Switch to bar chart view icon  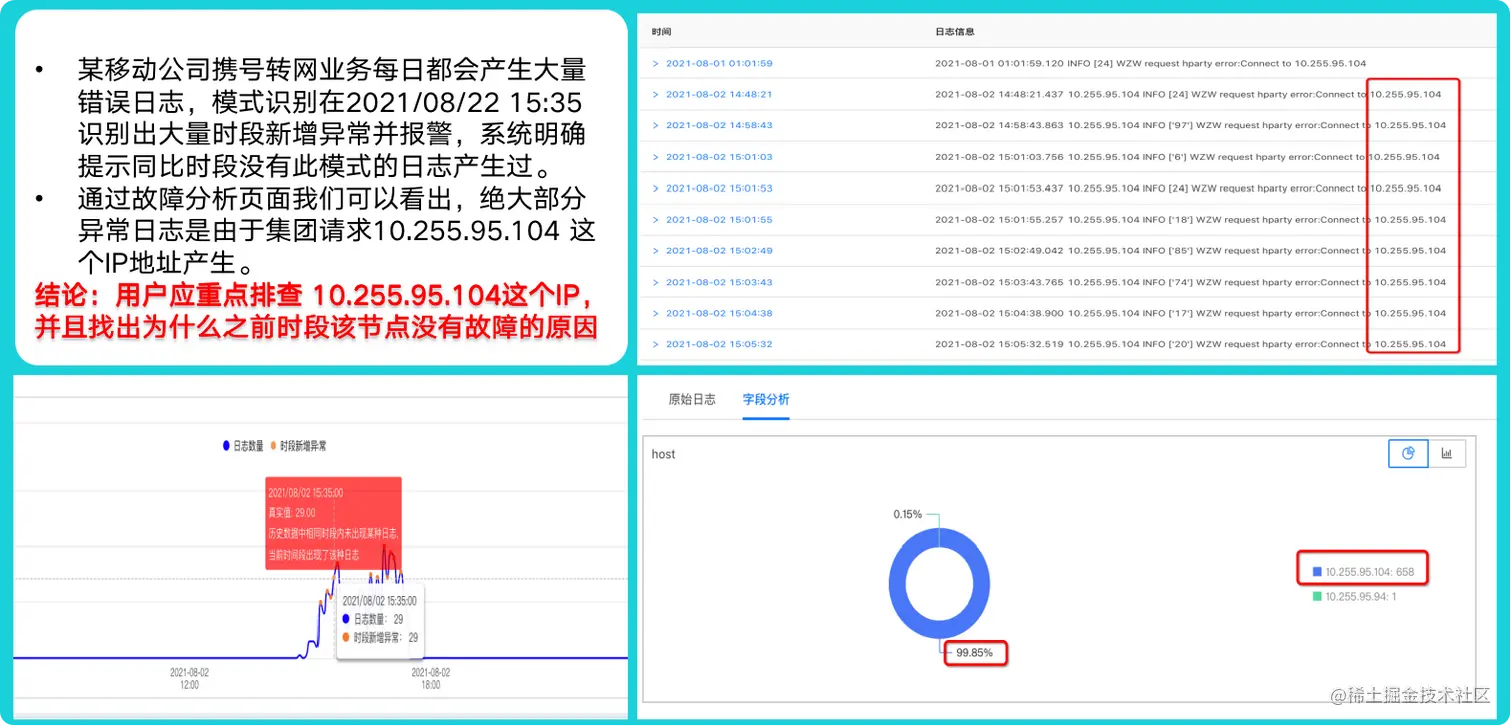coord(1446,453)
